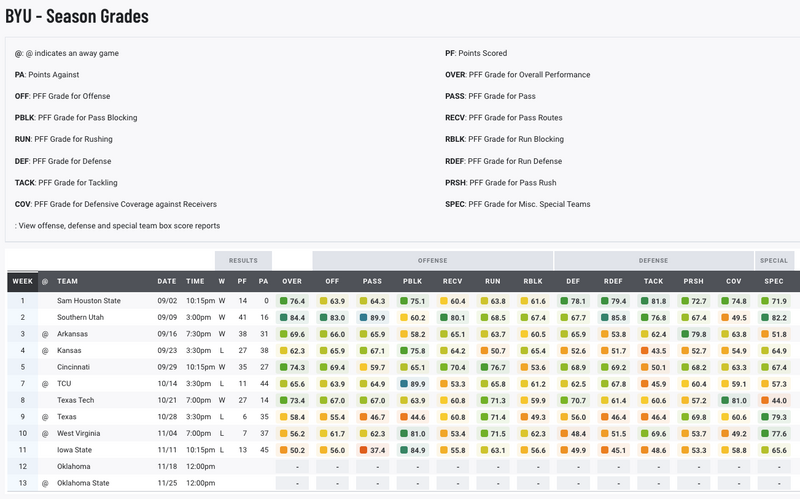The width and height of the screenshot is (800, 499).
Task: Select the week 12 row number cell
Action: click(22, 465)
